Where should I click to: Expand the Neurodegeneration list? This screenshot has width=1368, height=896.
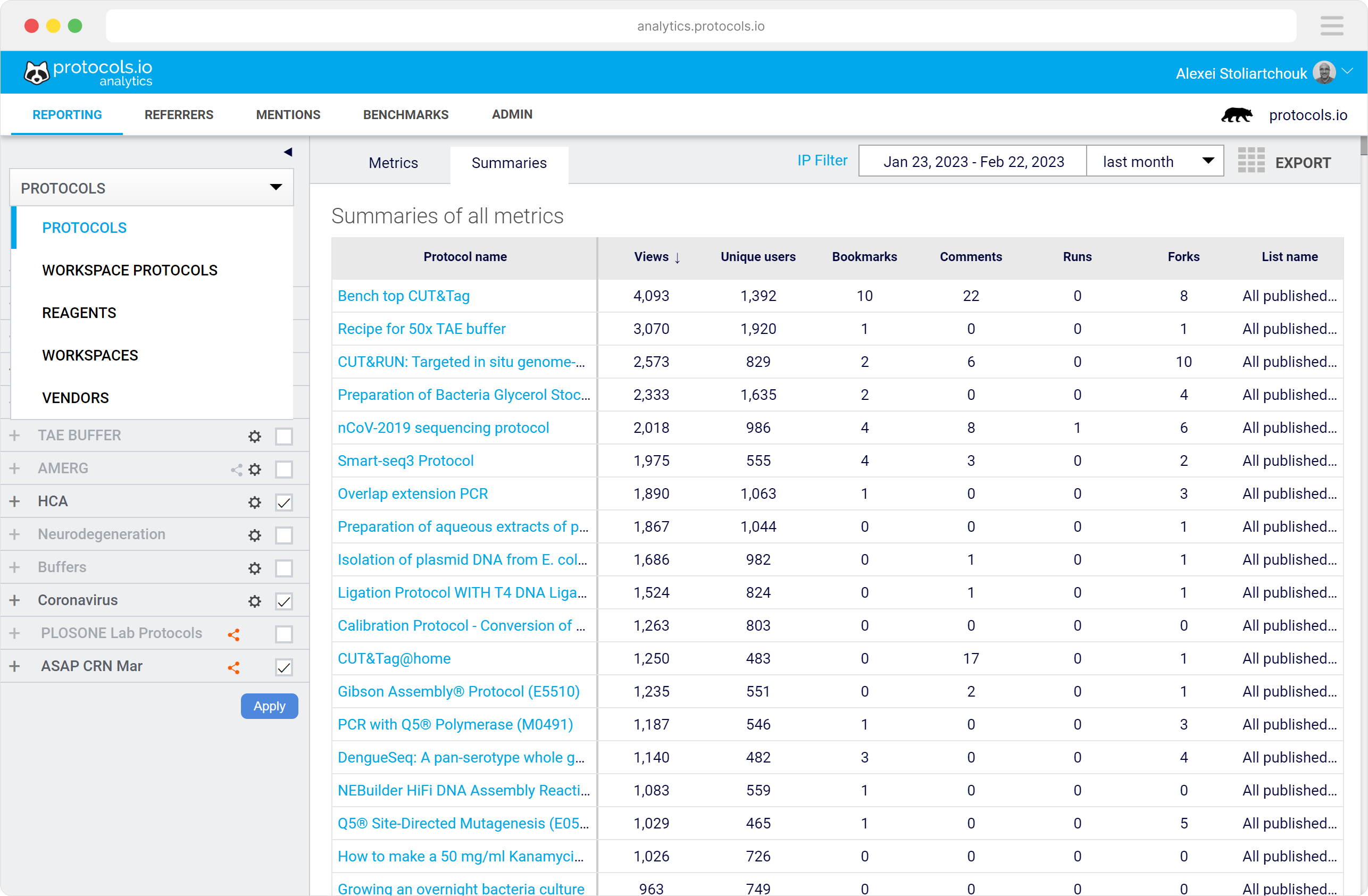(14, 534)
